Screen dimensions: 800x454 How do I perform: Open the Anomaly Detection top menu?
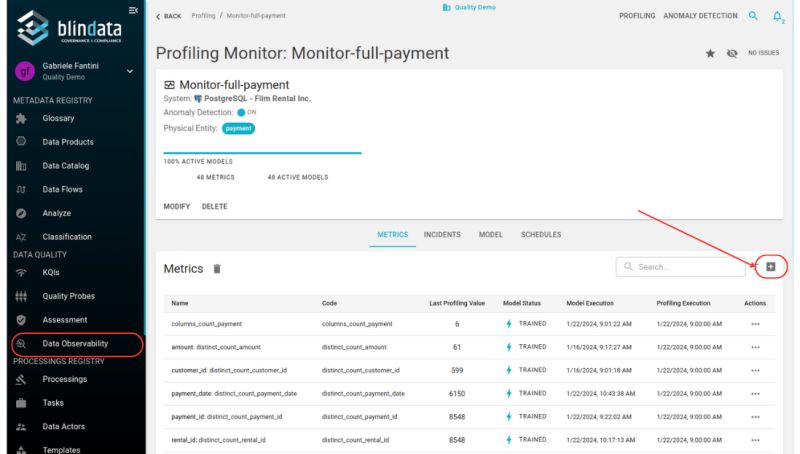pyautogui.click(x=700, y=16)
